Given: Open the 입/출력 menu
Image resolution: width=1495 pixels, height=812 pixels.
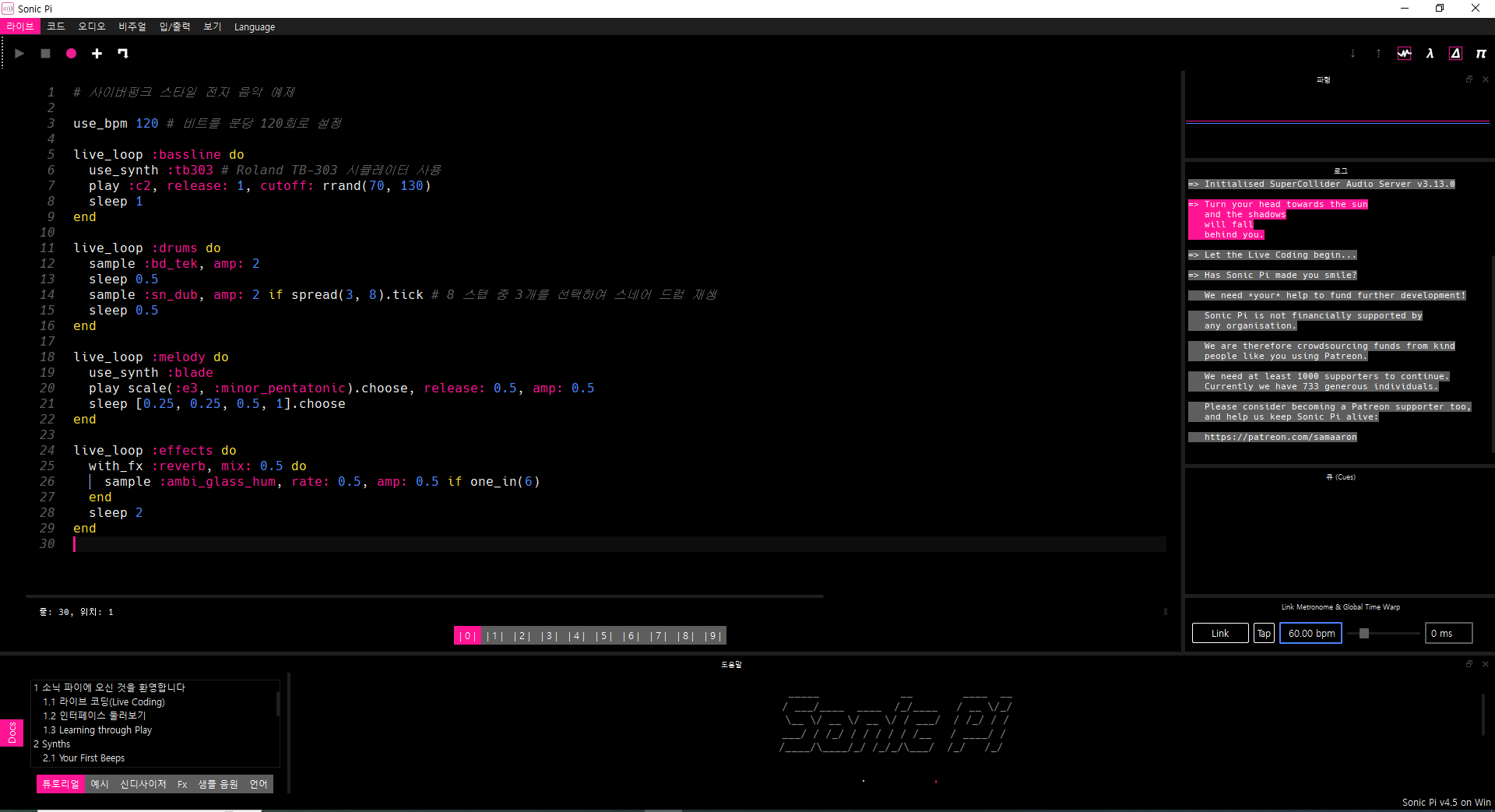Looking at the screenshot, I should coord(174,26).
